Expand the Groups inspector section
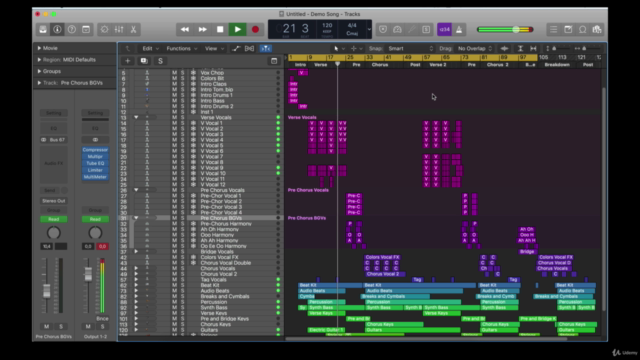 39,71
